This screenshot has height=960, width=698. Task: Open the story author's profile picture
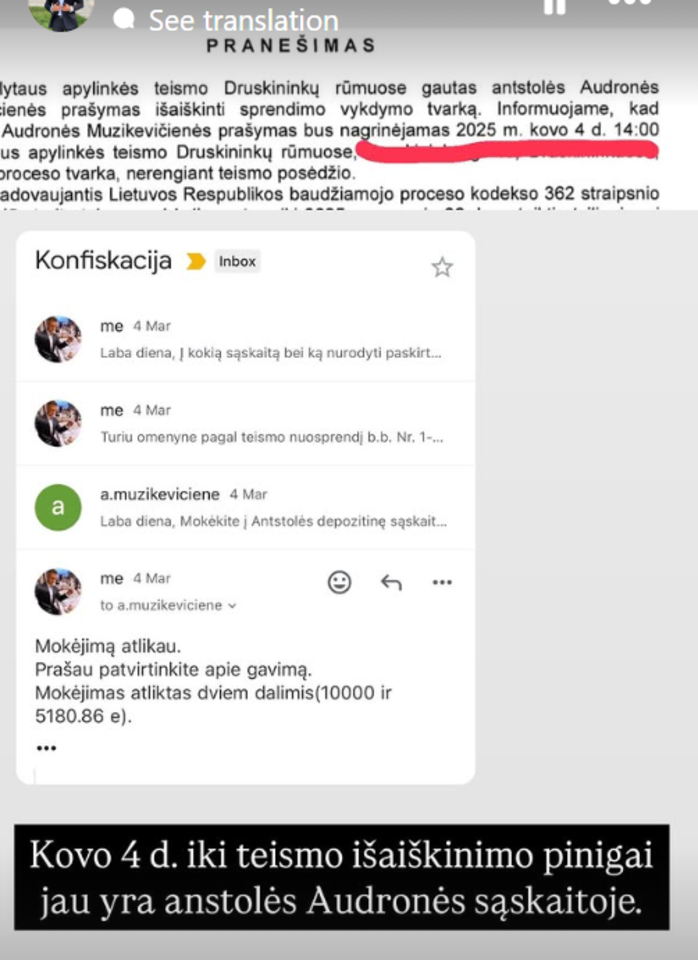(x=61, y=13)
